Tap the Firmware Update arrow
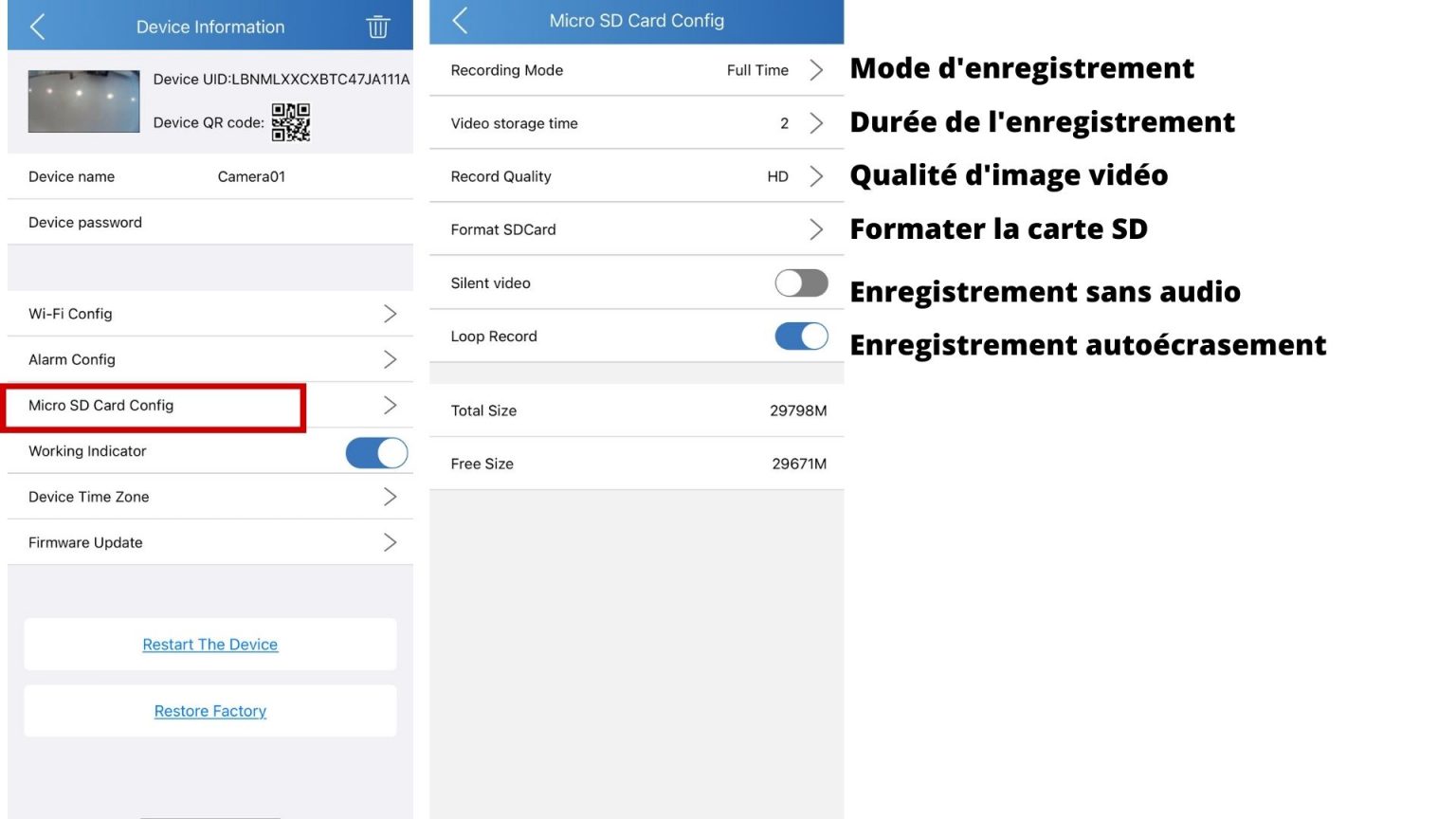 coord(390,543)
